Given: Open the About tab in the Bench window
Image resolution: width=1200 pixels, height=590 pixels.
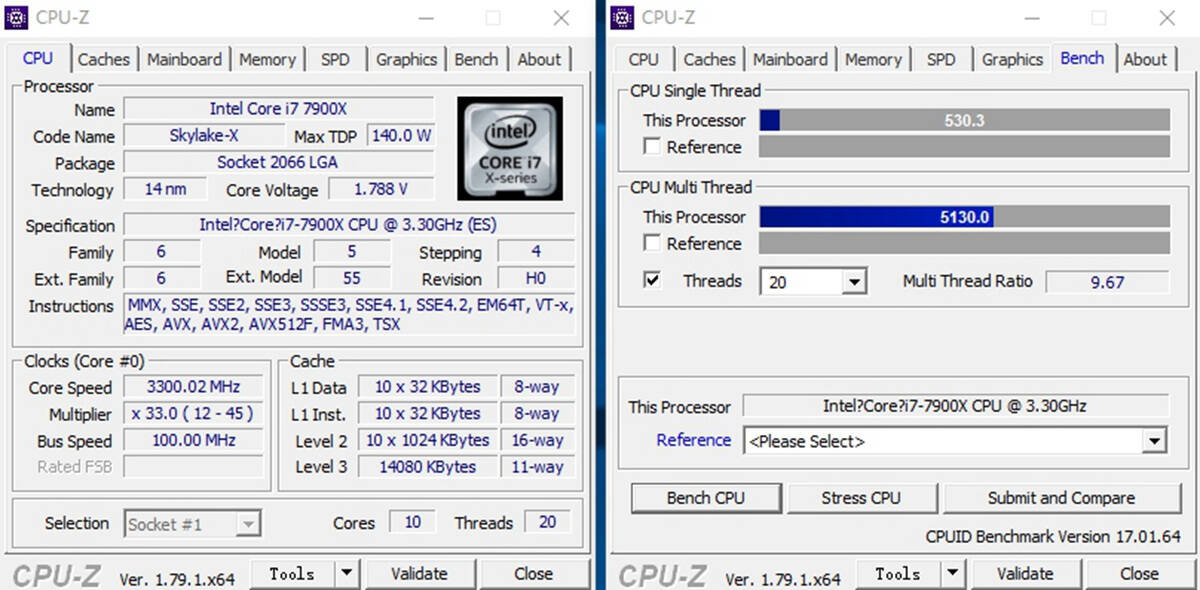Looking at the screenshot, I should click(x=1145, y=59).
